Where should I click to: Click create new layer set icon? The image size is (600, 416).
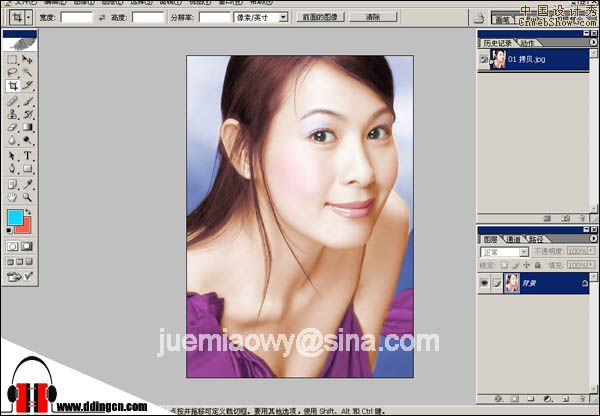[x=531, y=399]
